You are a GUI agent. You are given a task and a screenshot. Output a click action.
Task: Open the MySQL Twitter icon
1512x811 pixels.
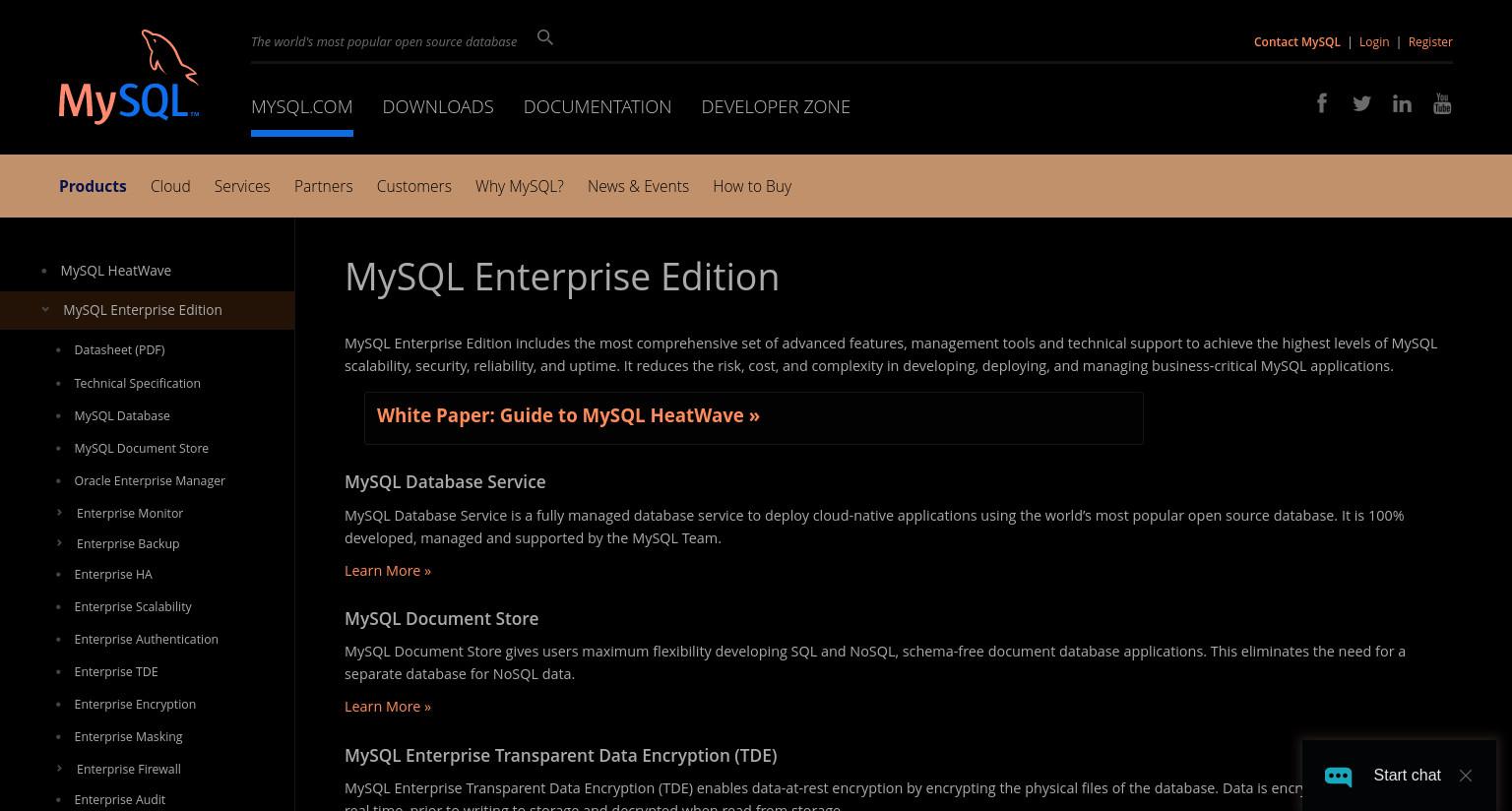tap(1361, 103)
